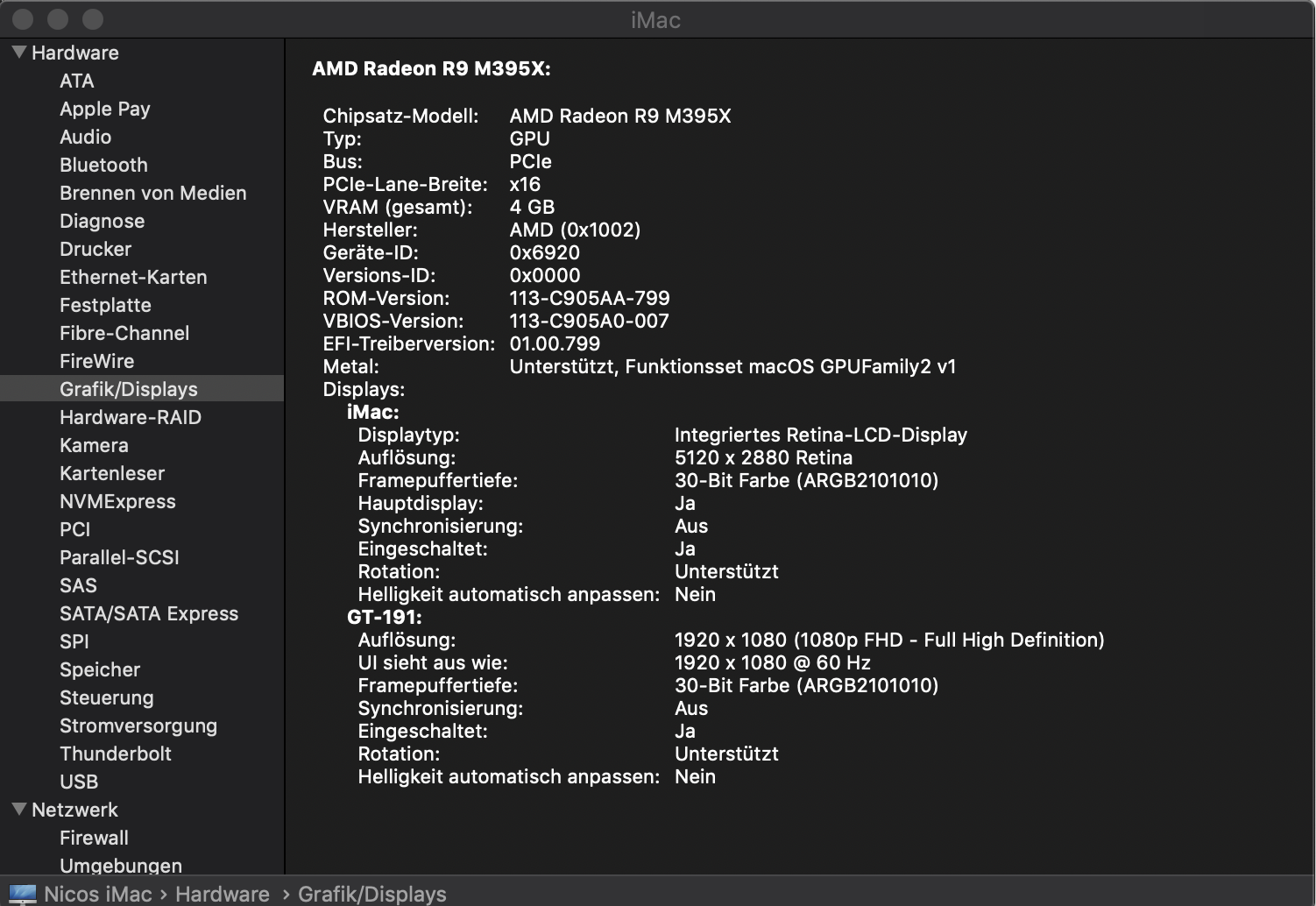
Task: Click the EFI-Treiberversion value 01.00.799
Action: [555, 343]
